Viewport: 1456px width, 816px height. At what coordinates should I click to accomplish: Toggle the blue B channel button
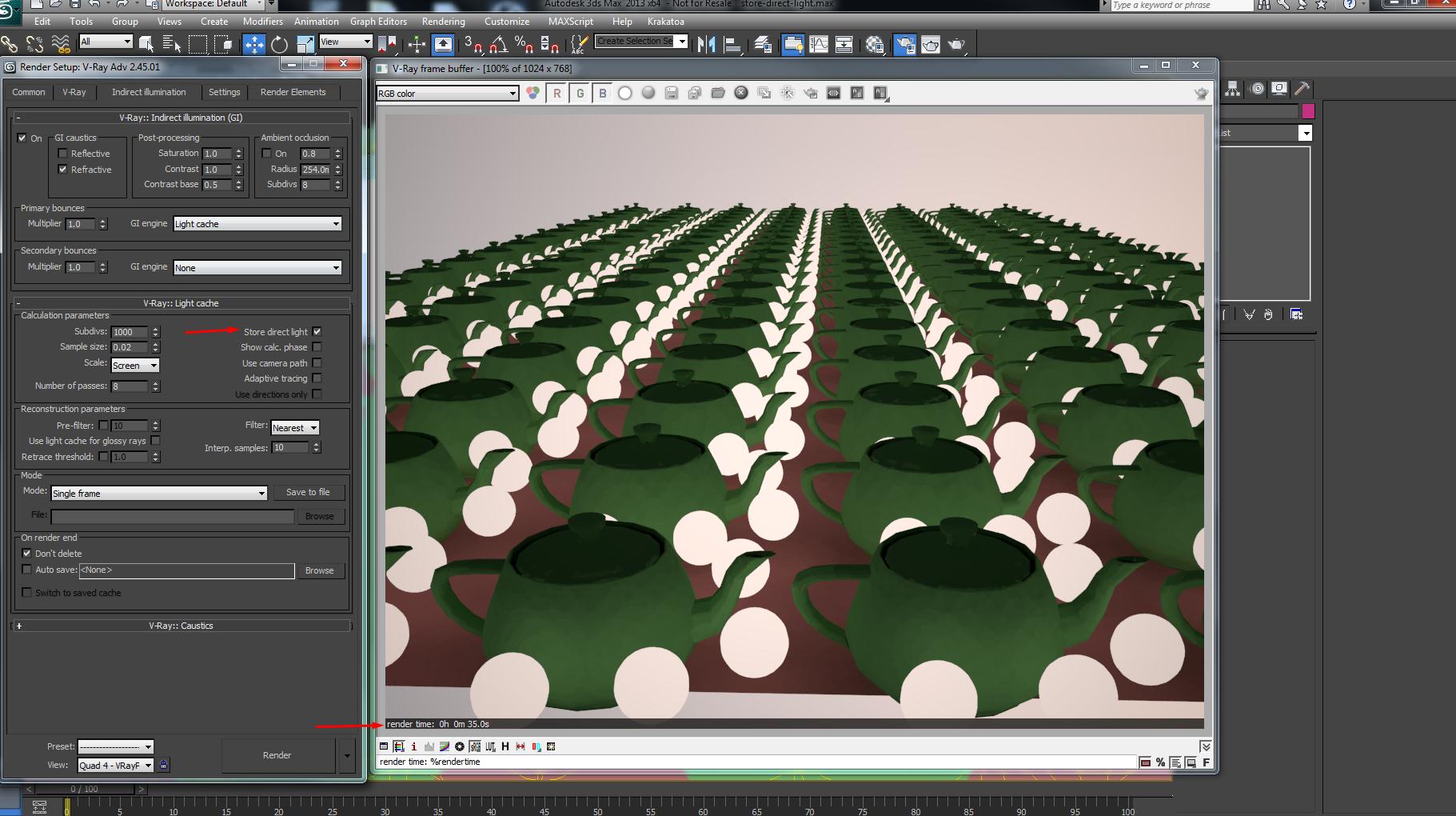602,94
